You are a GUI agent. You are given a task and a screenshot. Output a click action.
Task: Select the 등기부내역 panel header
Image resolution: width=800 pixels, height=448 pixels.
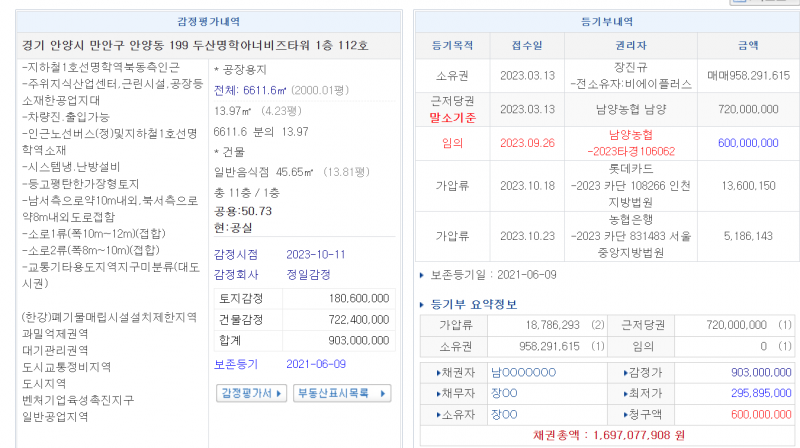pyautogui.click(x=606, y=21)
